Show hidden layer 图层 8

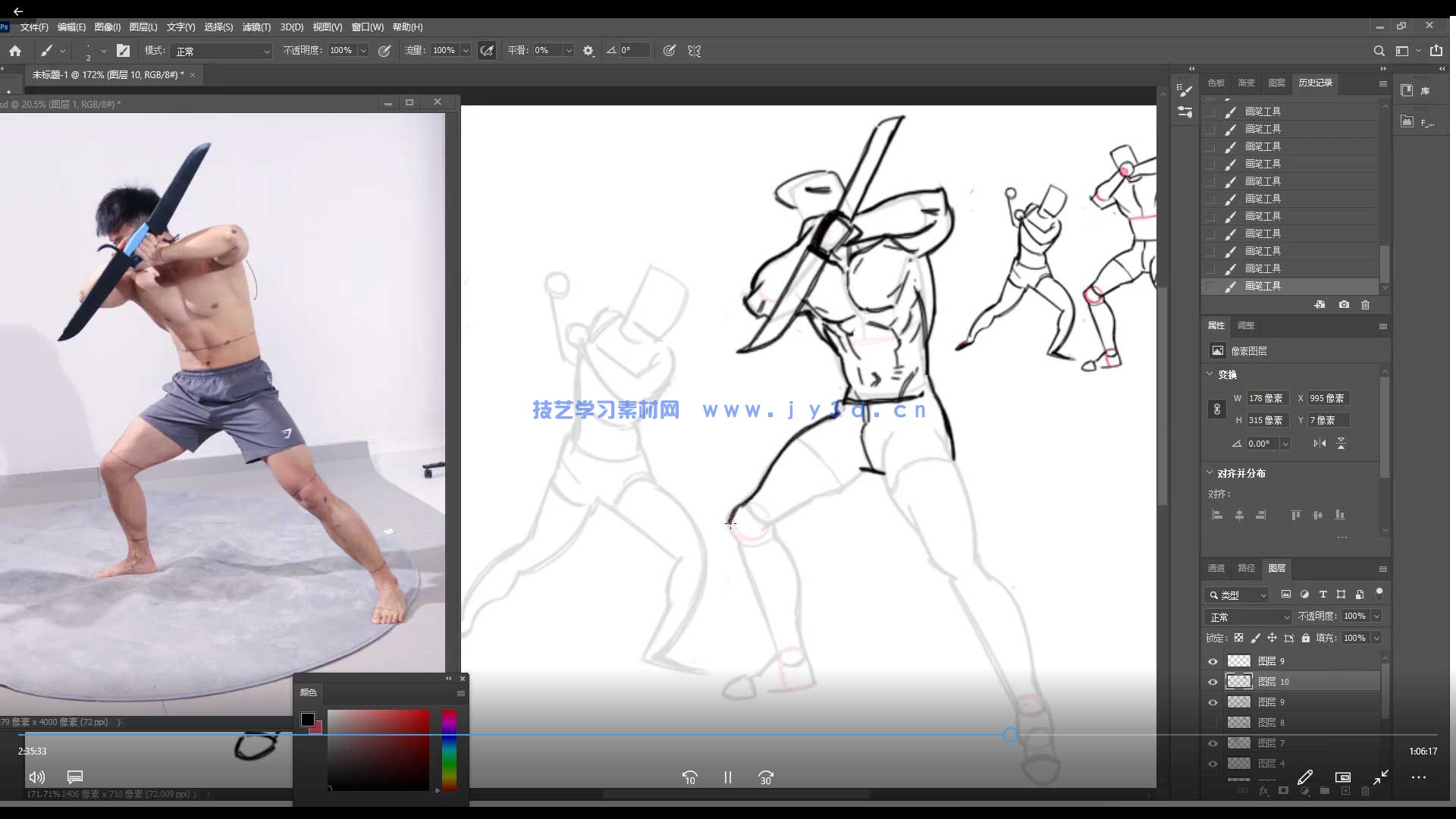pyautogui.click(x=1213, y=723)
